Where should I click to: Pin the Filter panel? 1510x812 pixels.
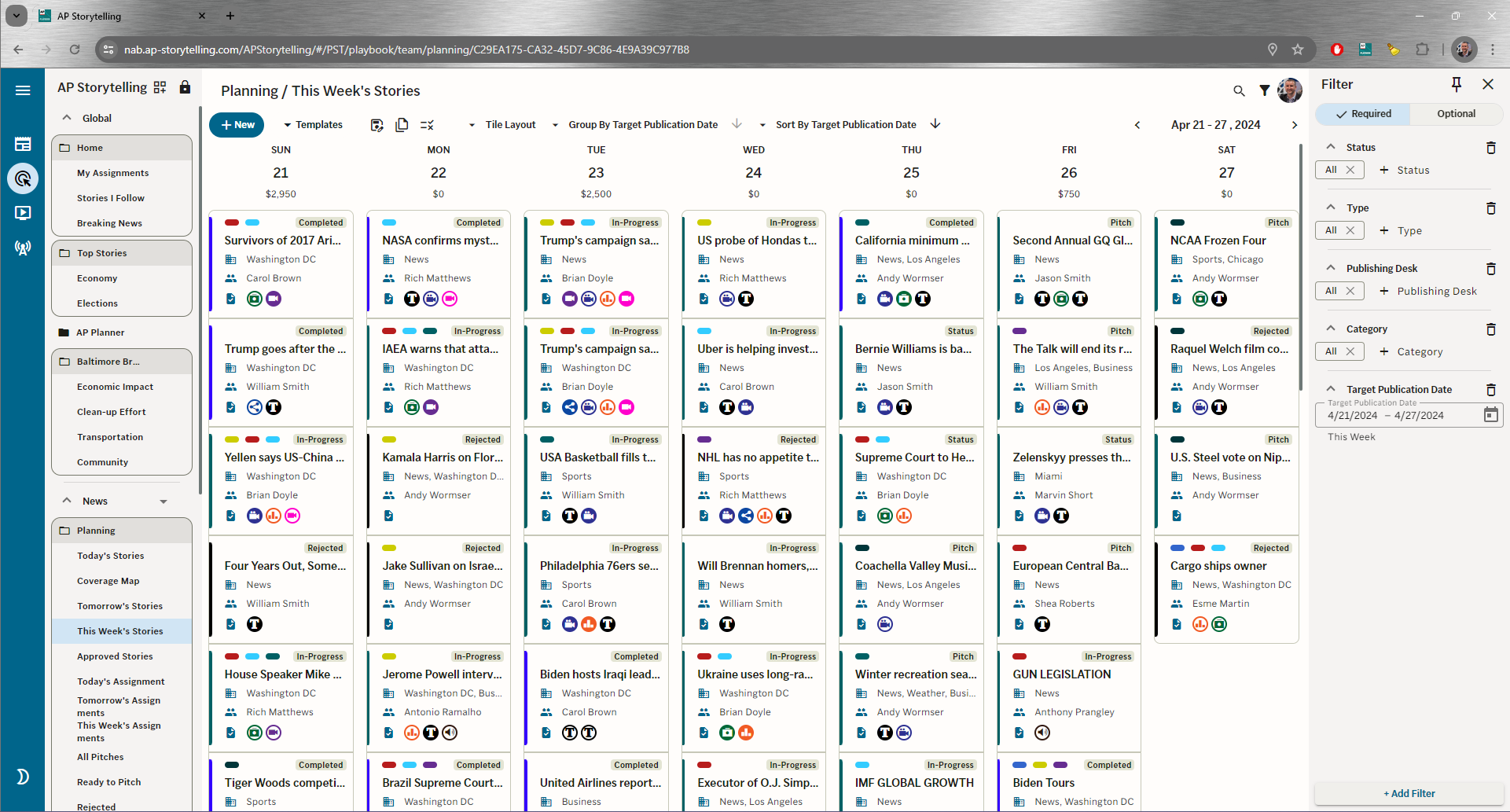1457,83
